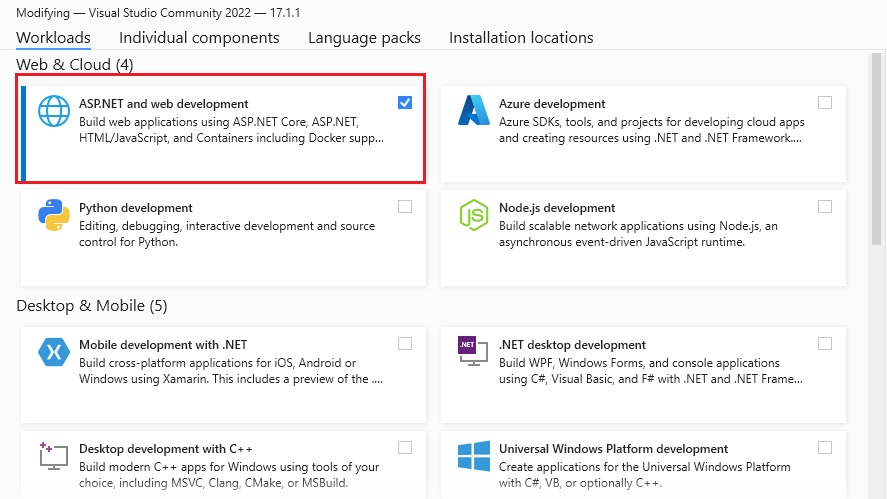Click the vertical scrollbar thumb
The height and width of the screenshot is (499, 887).
click(876, 149)
